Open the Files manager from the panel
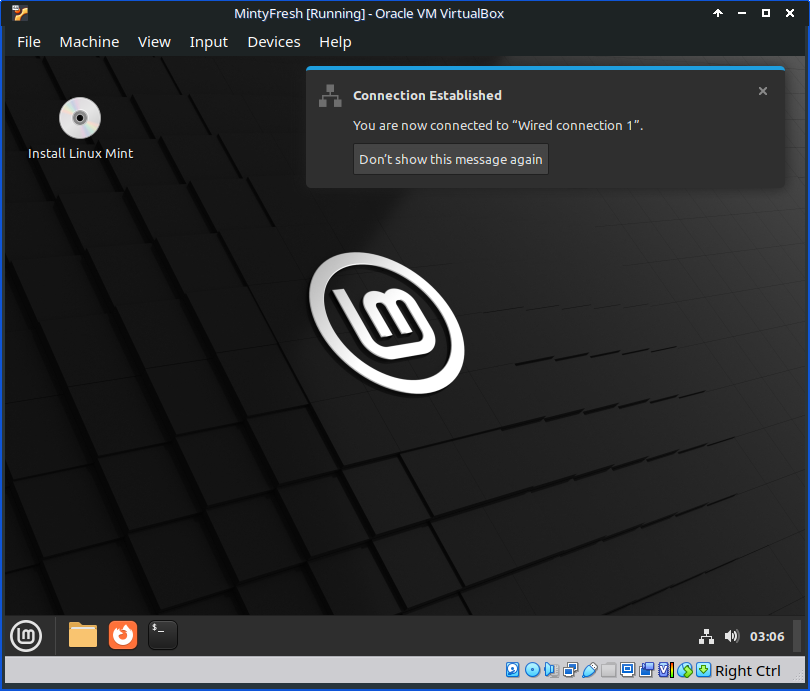This screenshot has width=810, height=691. point(83,635)
